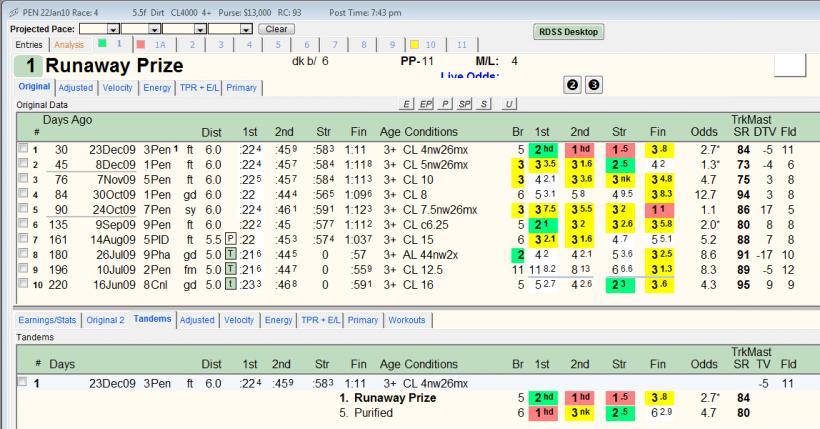
Task: Check the box for the 30Oct09 race line
Action: pyautogui.click(x=23, y=194)
